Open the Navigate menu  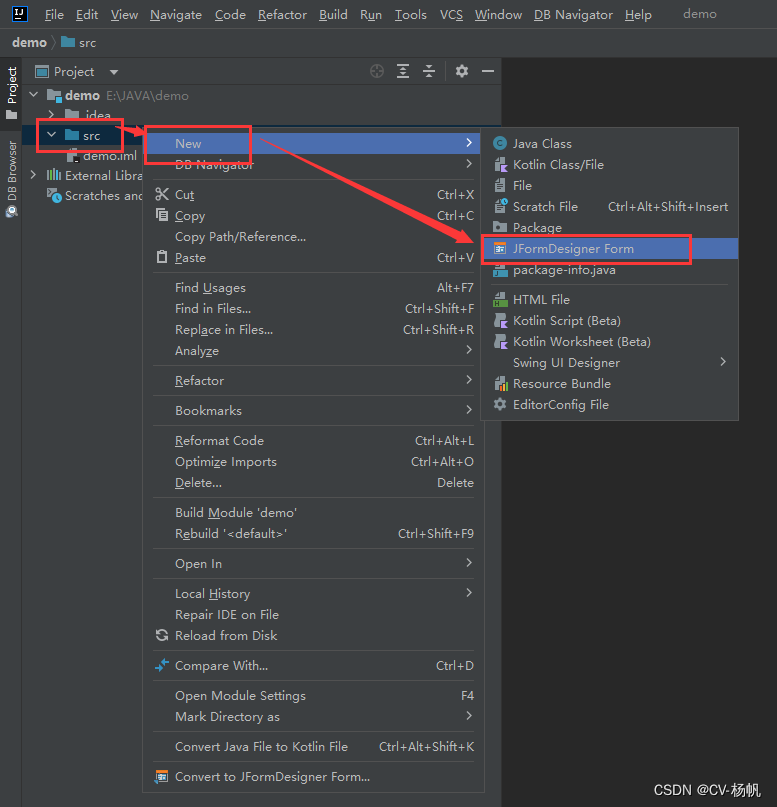175,14
